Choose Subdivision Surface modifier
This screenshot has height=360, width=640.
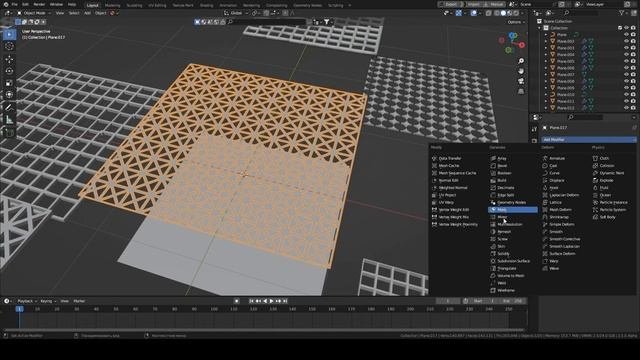(513, 261)
